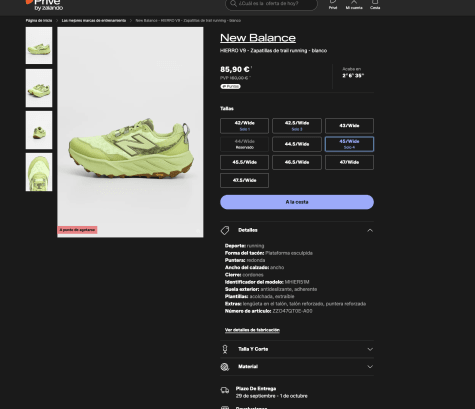Screen dimensions: 475x409
Task: Open the Cesta shopping bag icon
Action: [375, 4]
